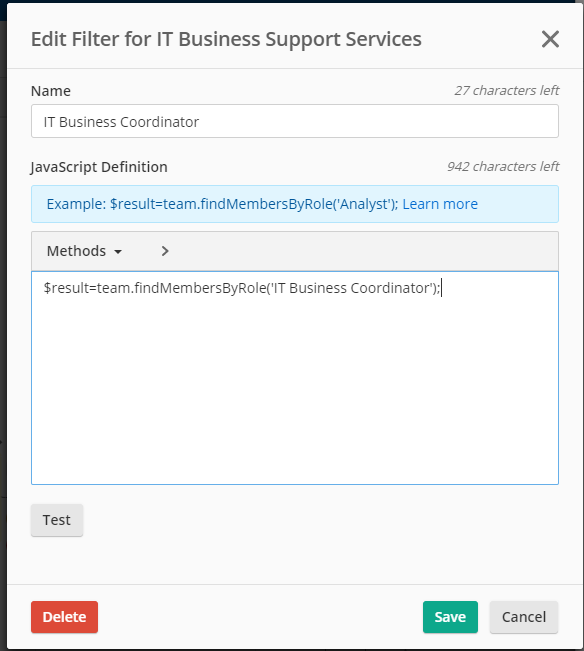Image resolution: width=584 pixels, height=651 pixels.
Task: Close the Edit Filter dialog with X
Action: click(550, 39)
